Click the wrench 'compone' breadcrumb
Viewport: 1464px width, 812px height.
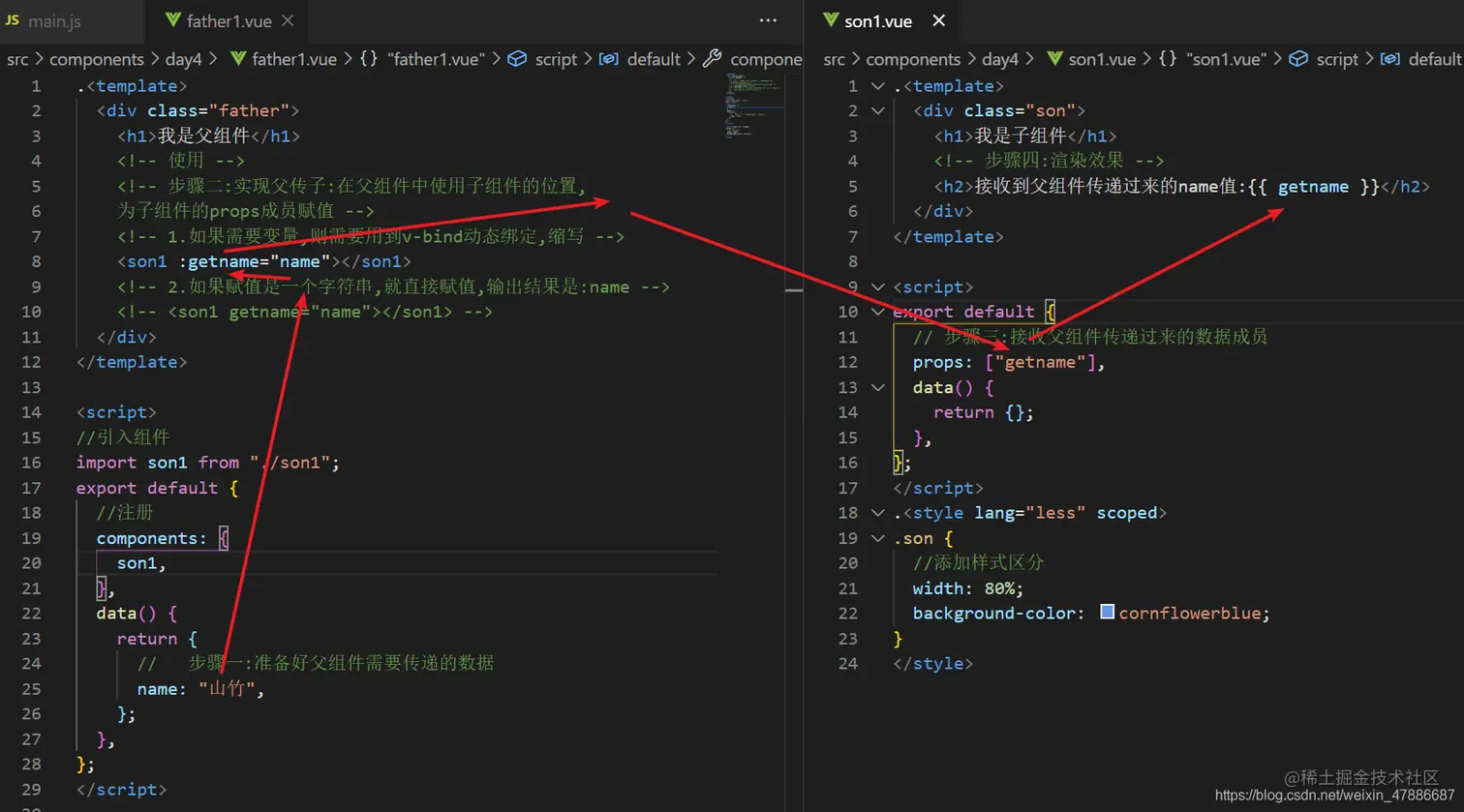[x=753, y=59]
